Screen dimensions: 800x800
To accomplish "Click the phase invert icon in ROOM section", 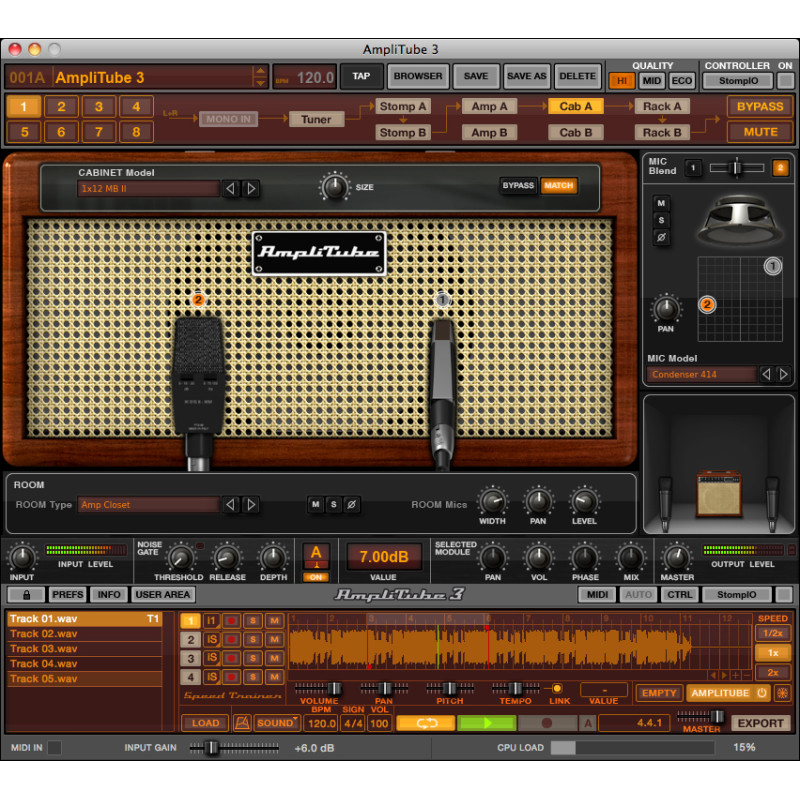I will click(351, 505).
